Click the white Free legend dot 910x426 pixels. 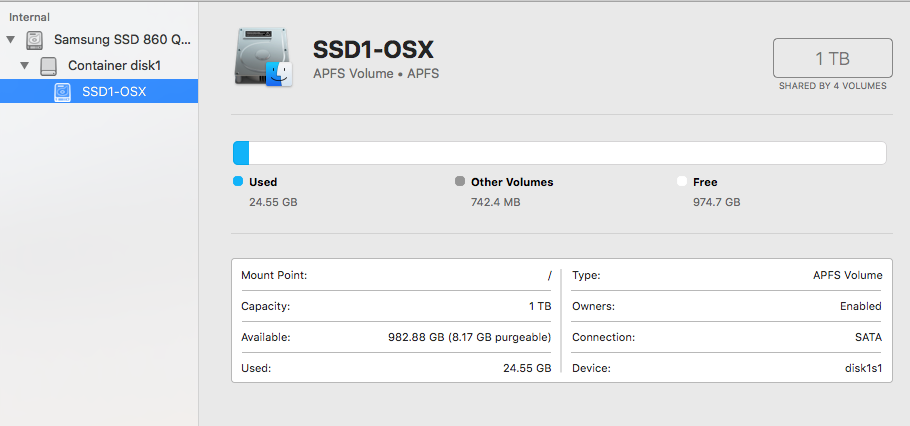coord(682,181)
